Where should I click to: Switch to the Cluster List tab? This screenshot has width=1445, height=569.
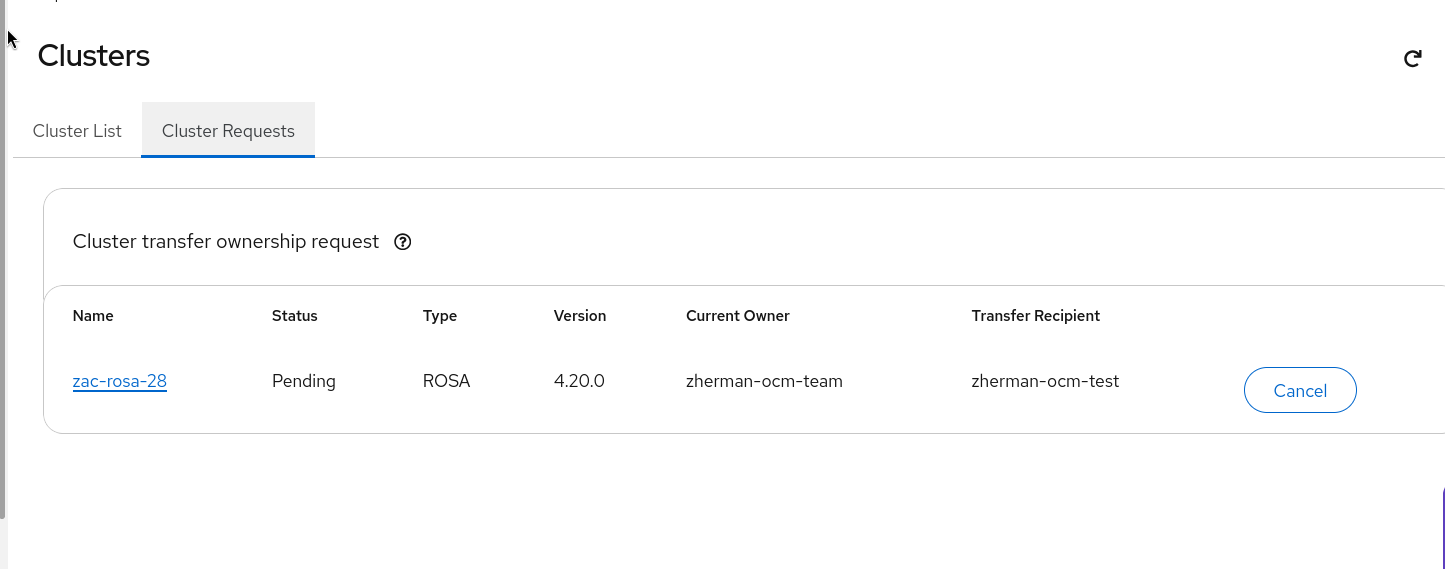pos(77,131)
